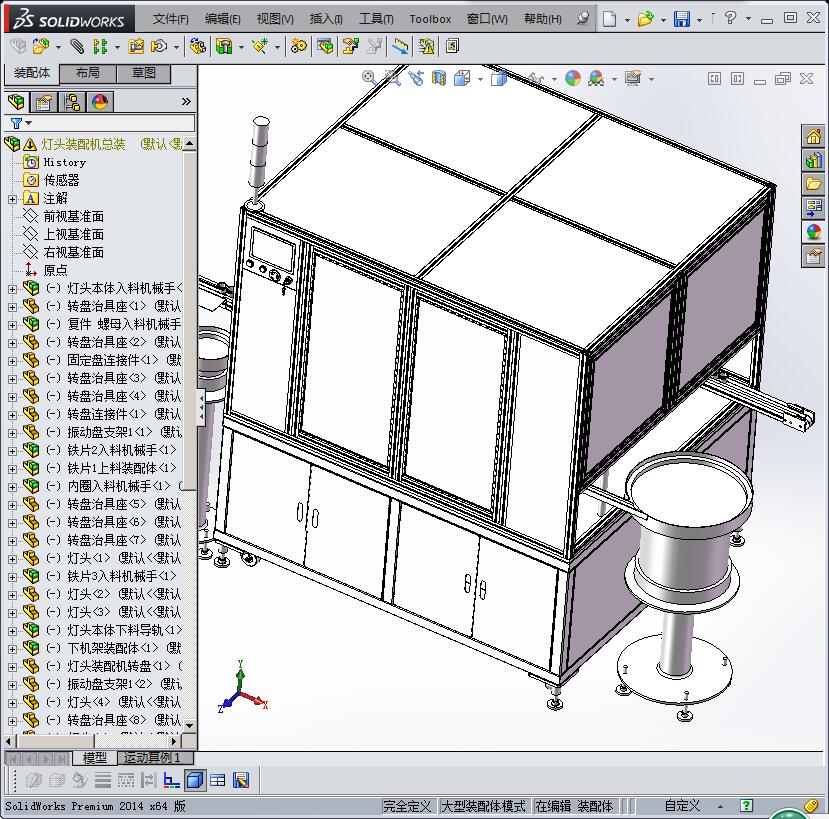Screen dimensions: 829x819
Task: Switch to the DisplayManager tab icon
Action: click(x=100, y=102)
